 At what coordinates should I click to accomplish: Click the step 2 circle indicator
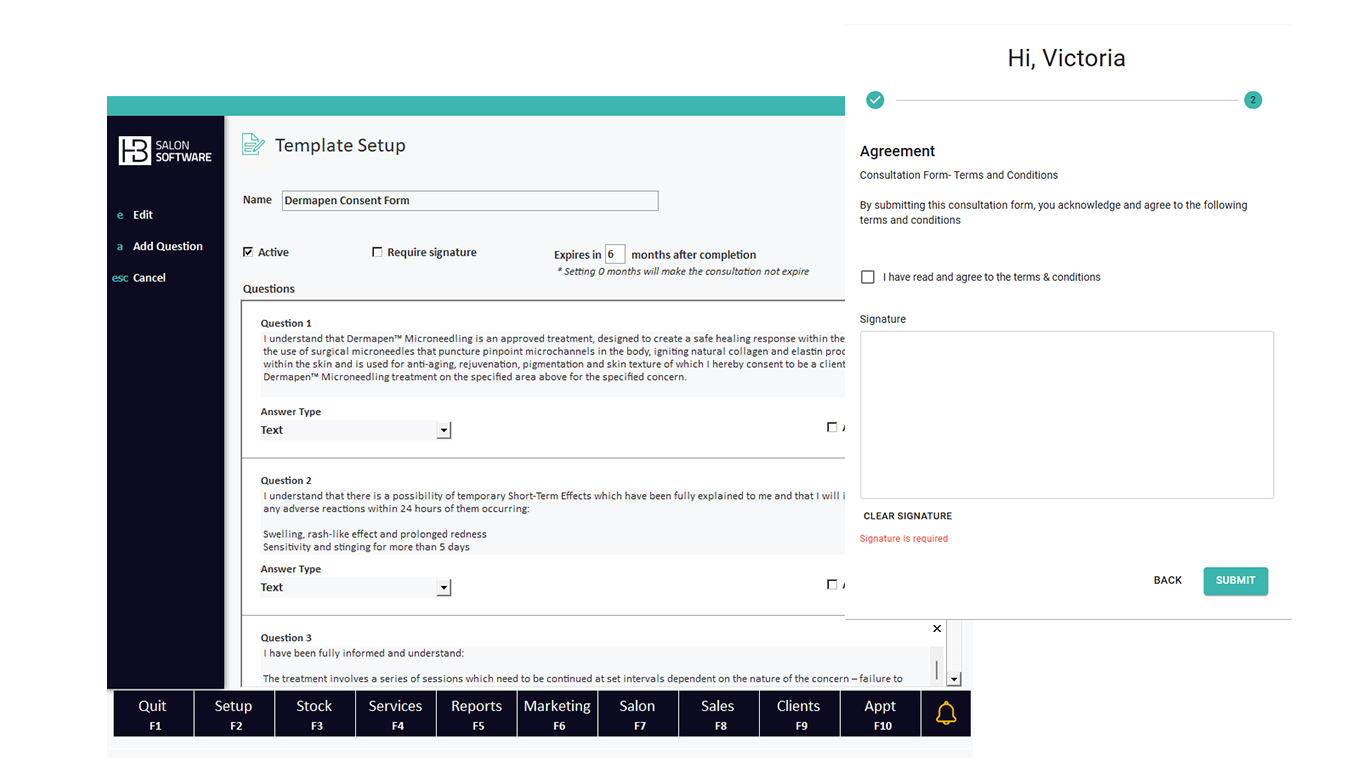1253,100
